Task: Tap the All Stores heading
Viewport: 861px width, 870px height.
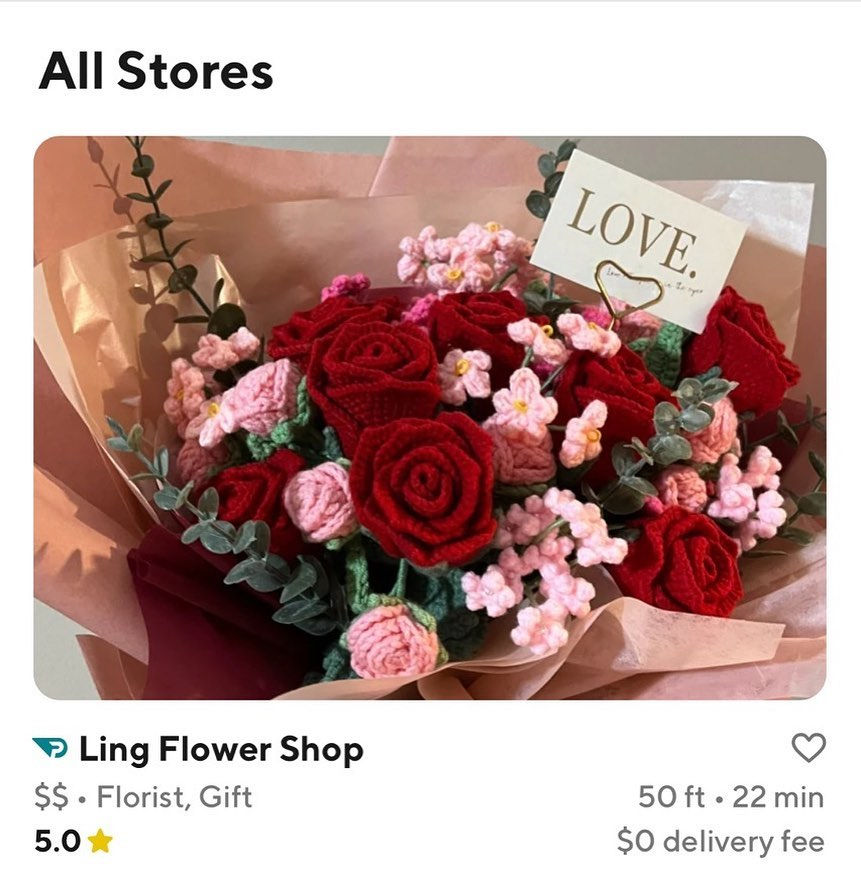Action: tap(156, 70)
